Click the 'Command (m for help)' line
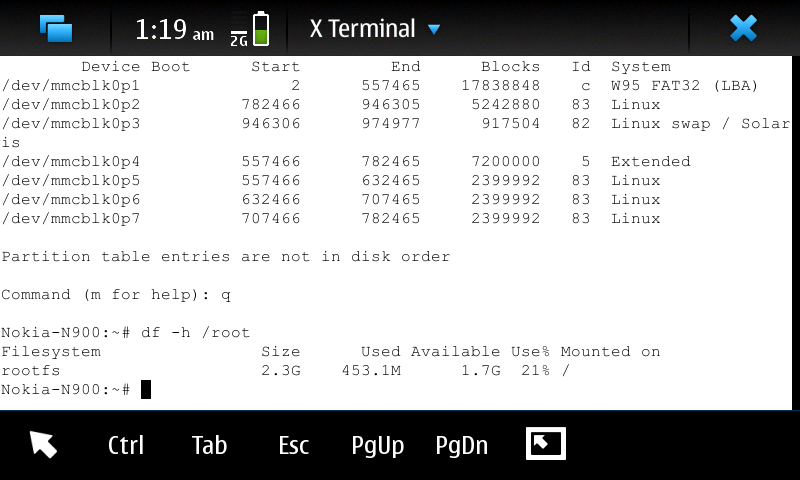Image resolution: width=800 pixels, height=480 pixels. (x=116, y=295)
